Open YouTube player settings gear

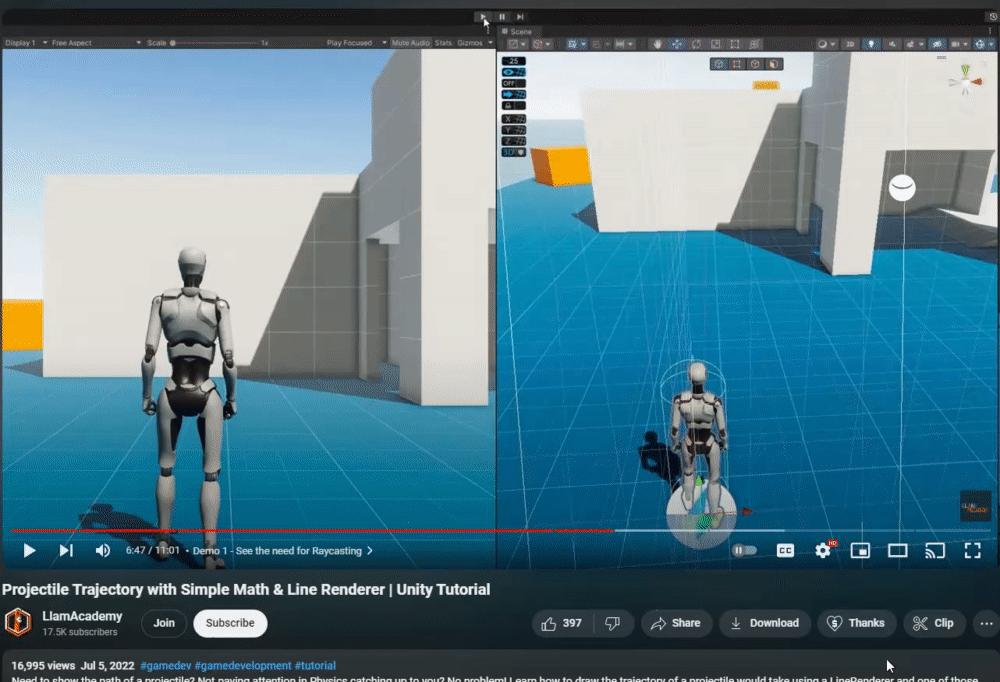pyautogui.click(x=823, y=550)
